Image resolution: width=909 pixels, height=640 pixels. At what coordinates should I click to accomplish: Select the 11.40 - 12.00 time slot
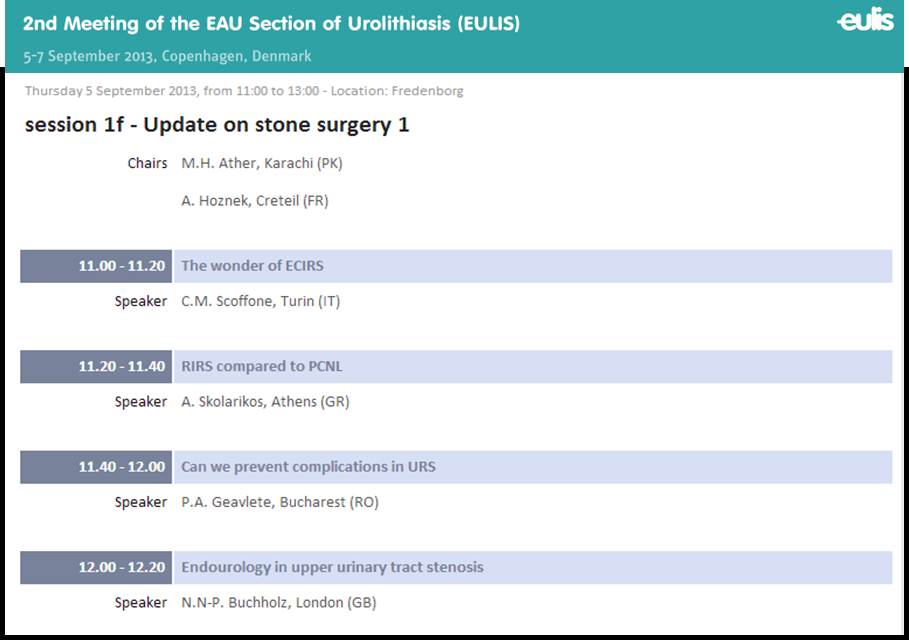coord(96,467)
